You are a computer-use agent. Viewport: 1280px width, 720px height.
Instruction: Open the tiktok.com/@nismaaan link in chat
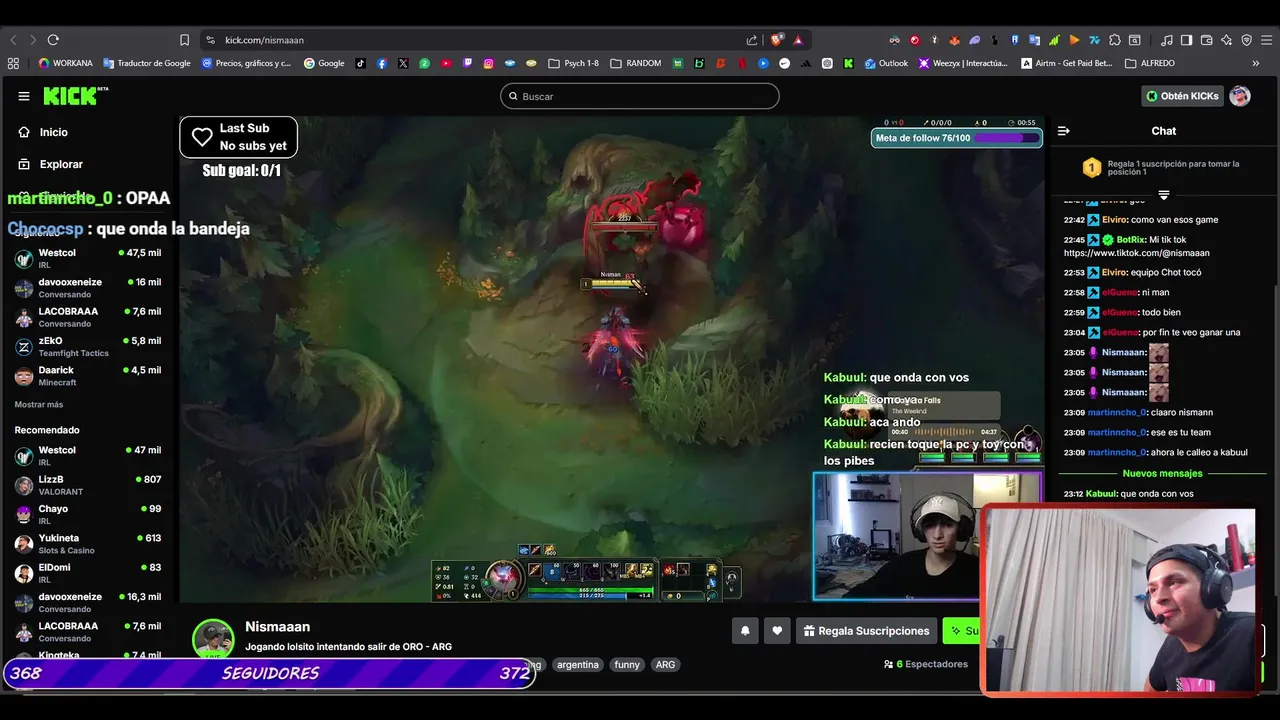click(1137, 253)
